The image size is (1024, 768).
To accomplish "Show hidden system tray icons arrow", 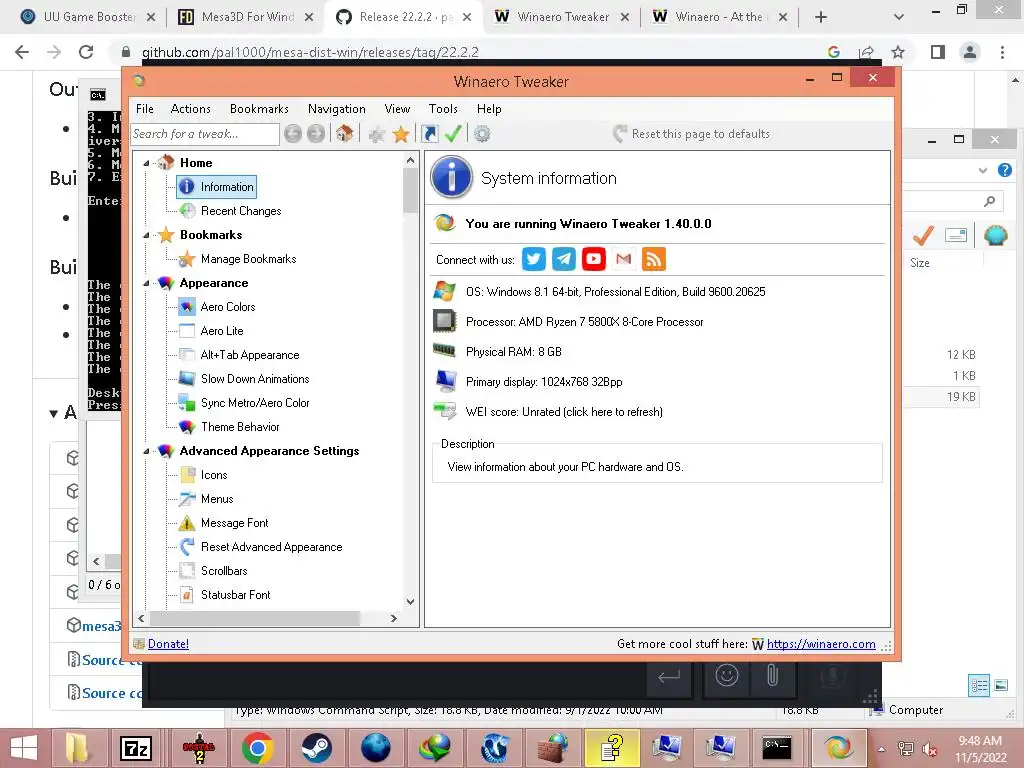I will [x=881, y=749].
